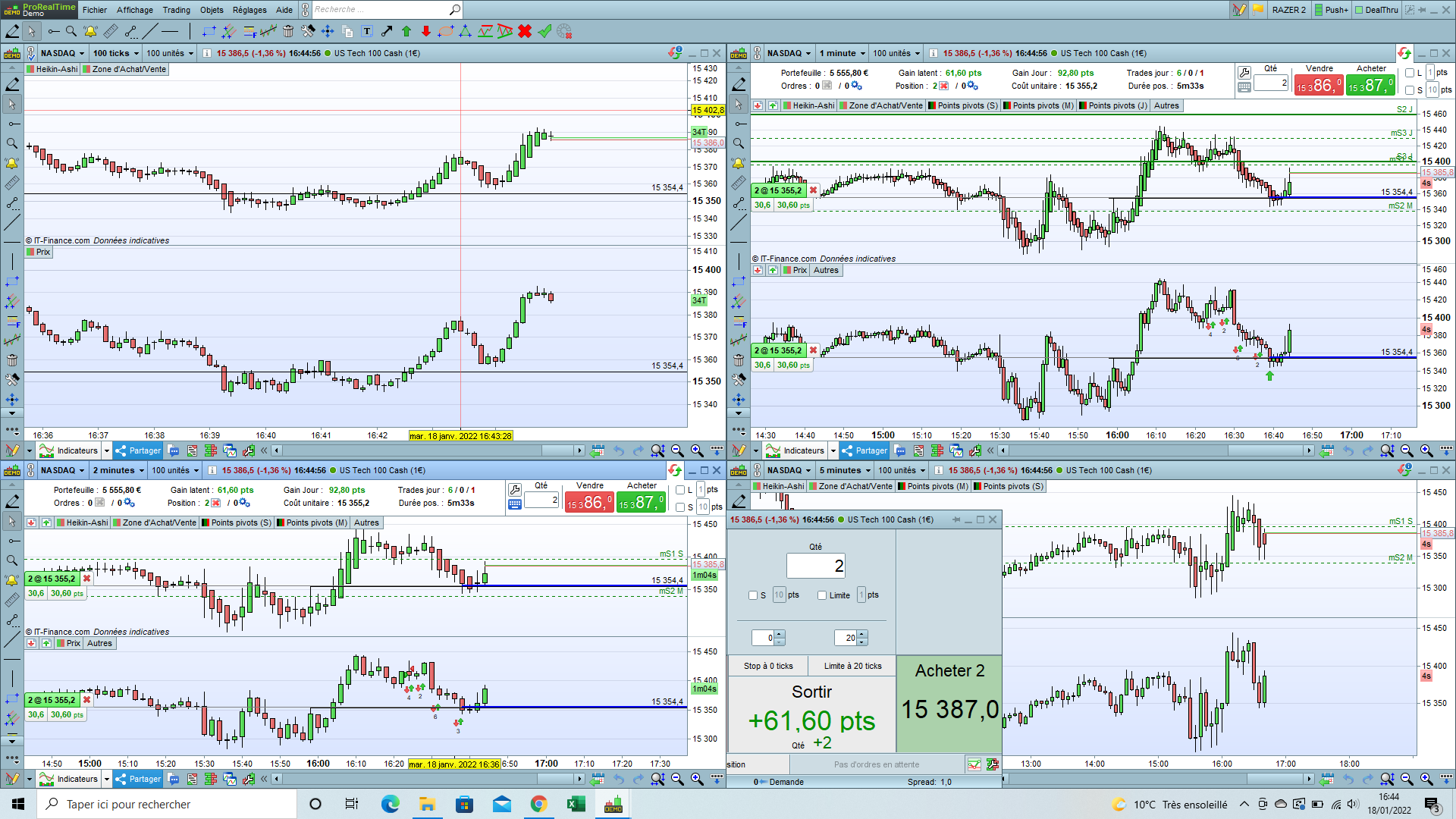Viewport: 1456px width, 819px height.
Task: Enable the Limite checkbox in order panel
Action: (x=822, y=595)
